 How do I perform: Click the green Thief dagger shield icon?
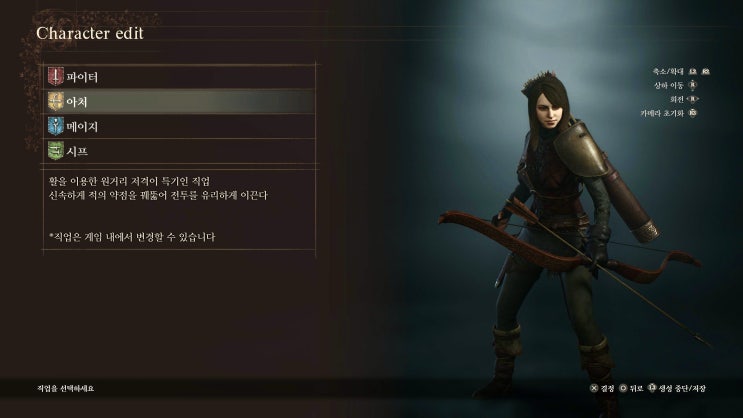[x=55, y=151]
